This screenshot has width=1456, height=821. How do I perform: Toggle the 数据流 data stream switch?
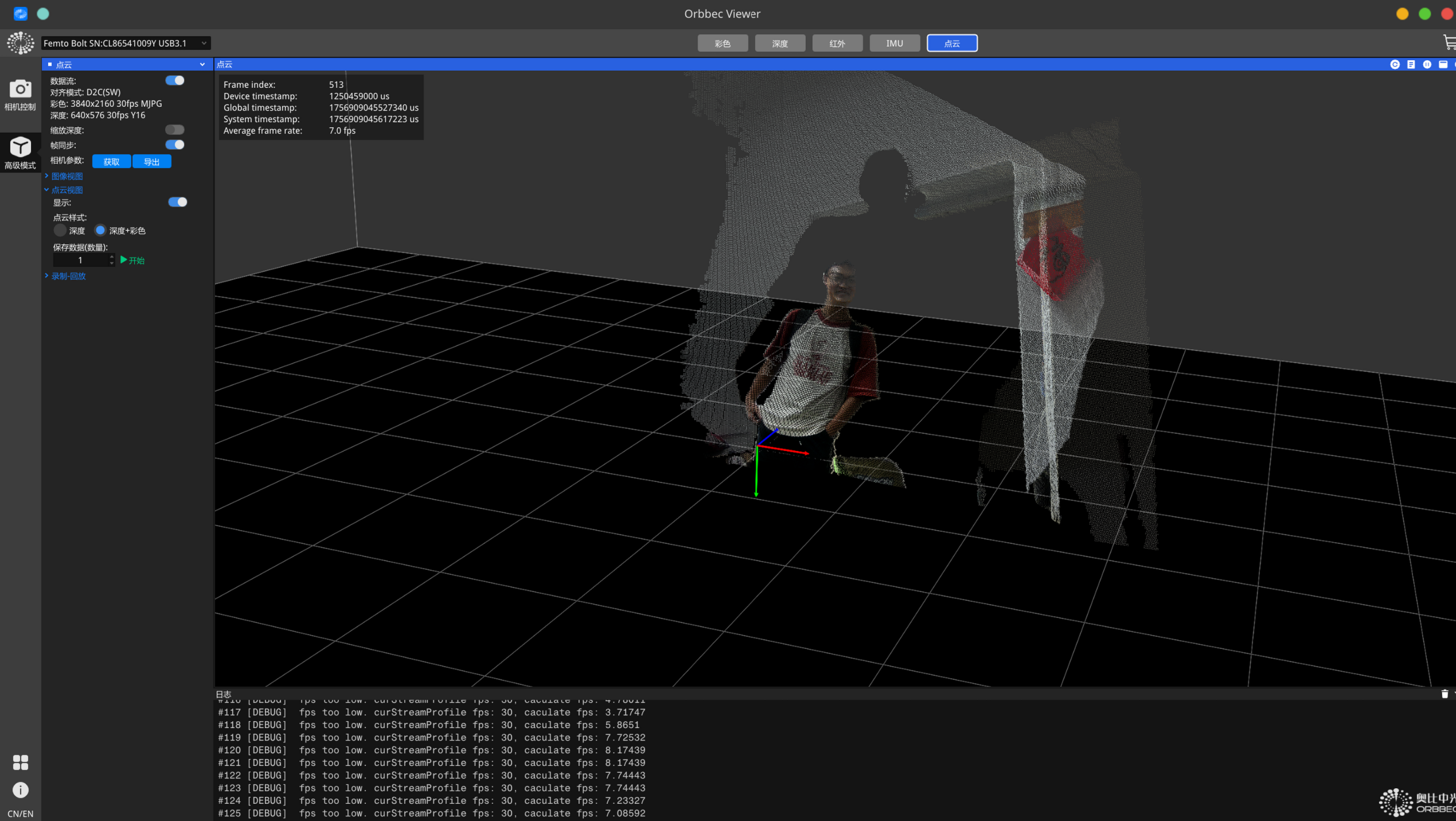[175, 80]
